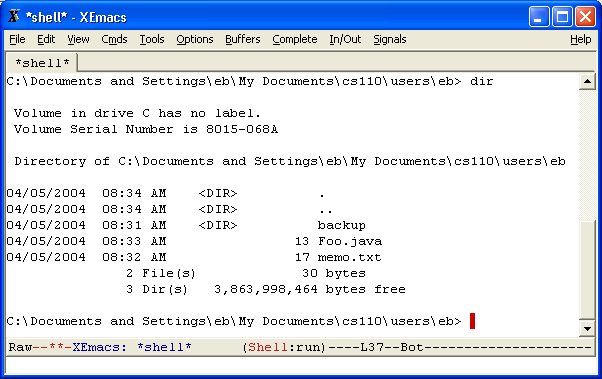Open the Tools menu
Image resolution: width=602 pixels, height=379 pixels.
click(152, 39)
